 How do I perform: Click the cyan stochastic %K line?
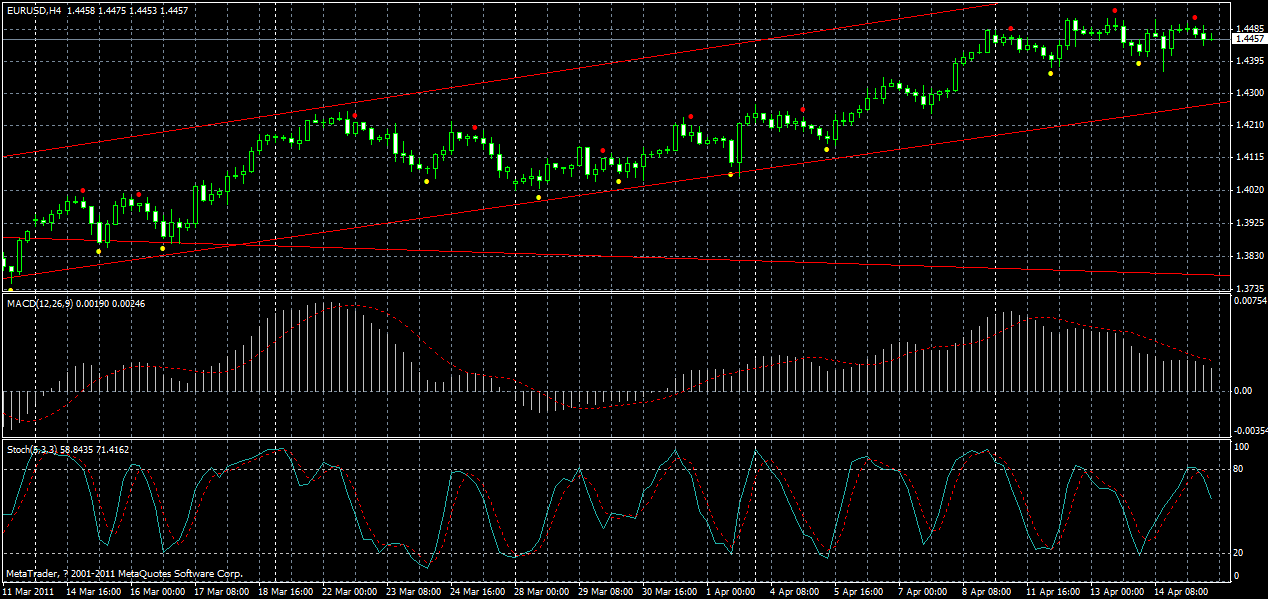[x=460, y=470]
